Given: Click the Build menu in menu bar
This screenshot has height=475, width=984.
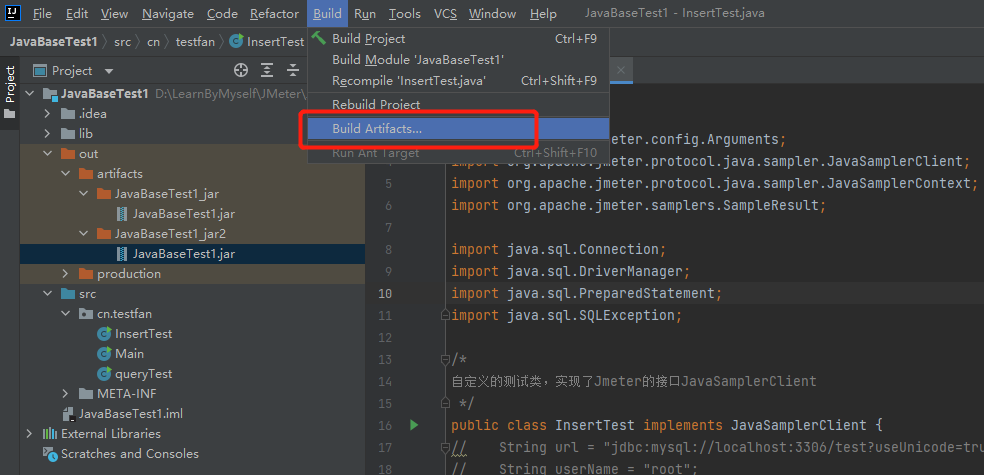Looking at the screenshot, I should point(328,13).
